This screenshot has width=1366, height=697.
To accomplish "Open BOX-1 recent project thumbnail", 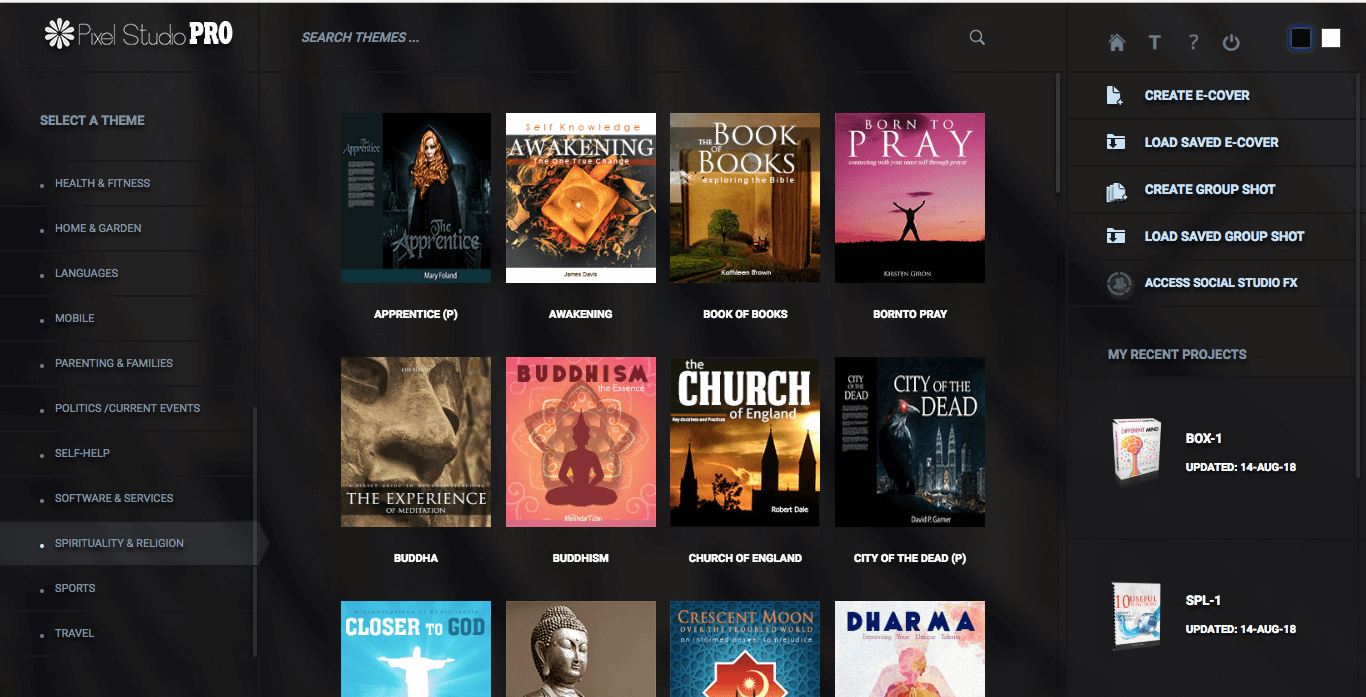I will coord(1136,451).
